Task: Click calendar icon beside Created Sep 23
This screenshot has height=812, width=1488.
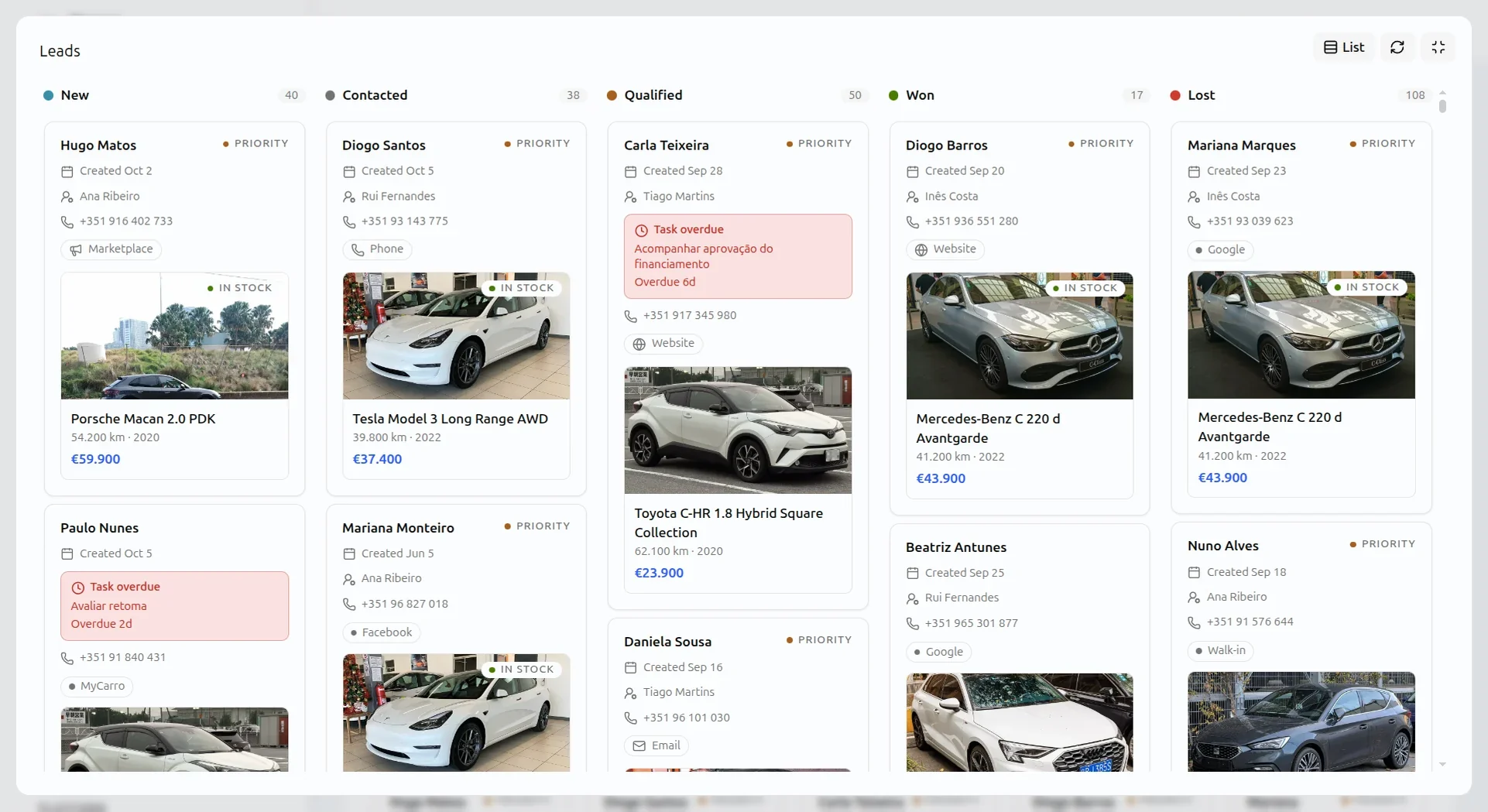Action: 1194,171
